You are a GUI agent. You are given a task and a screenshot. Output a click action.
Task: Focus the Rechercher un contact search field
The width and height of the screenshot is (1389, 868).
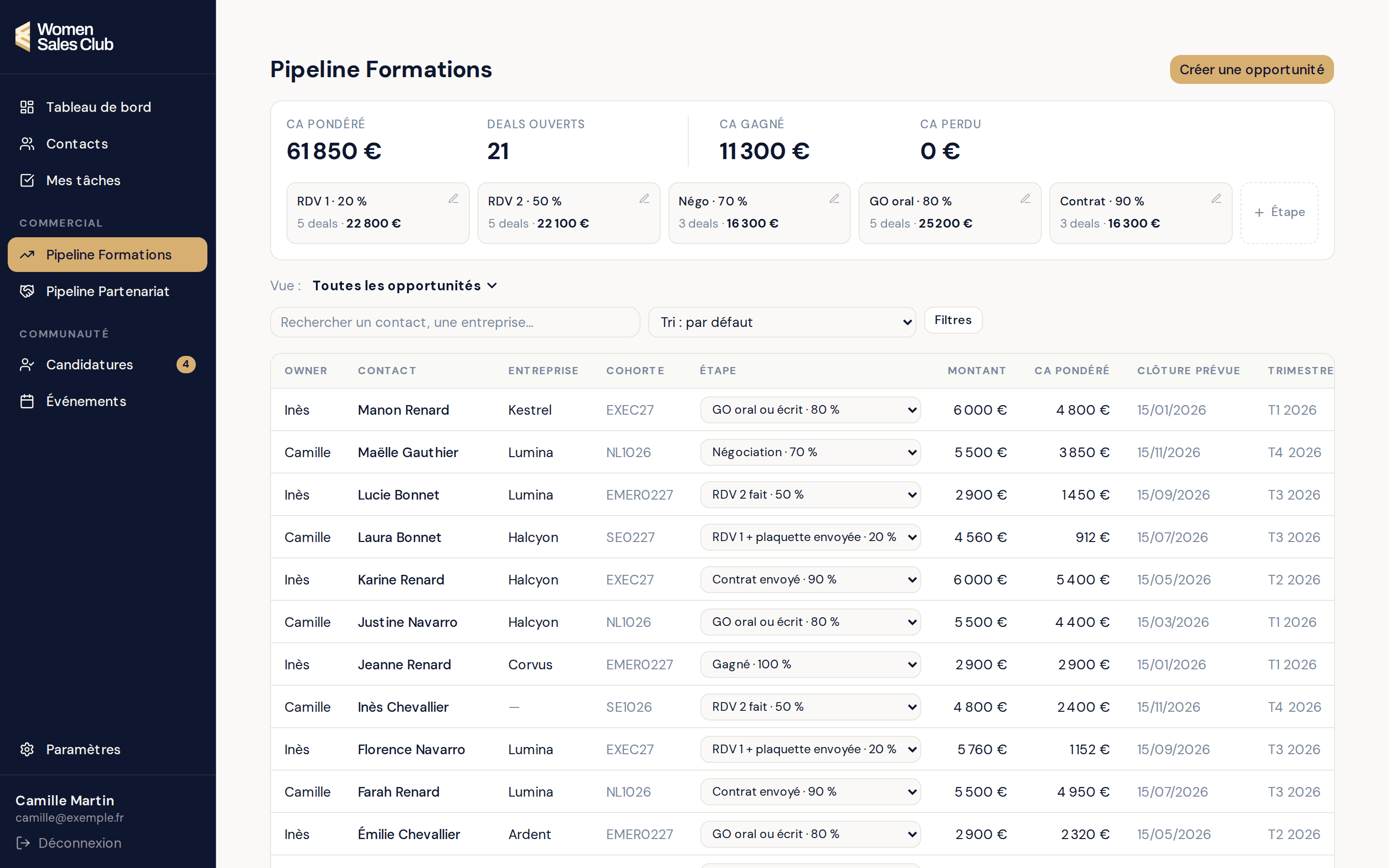455,322
